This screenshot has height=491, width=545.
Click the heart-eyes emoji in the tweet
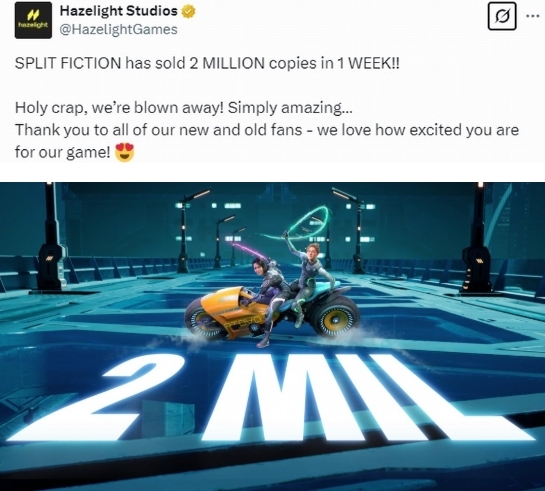coord(124,152)
